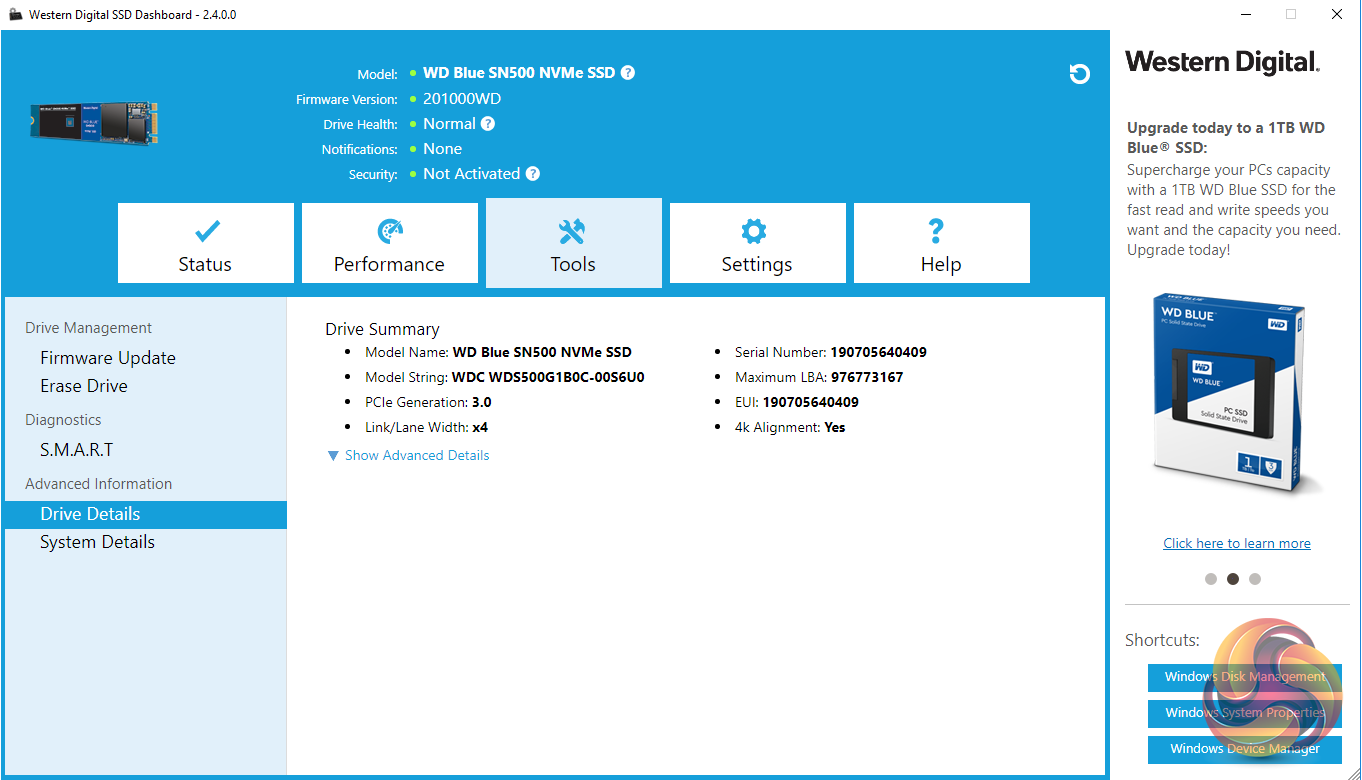Click the Maximum LBA value 976773167
The image size is (1362, 780).
click(866, 377)
